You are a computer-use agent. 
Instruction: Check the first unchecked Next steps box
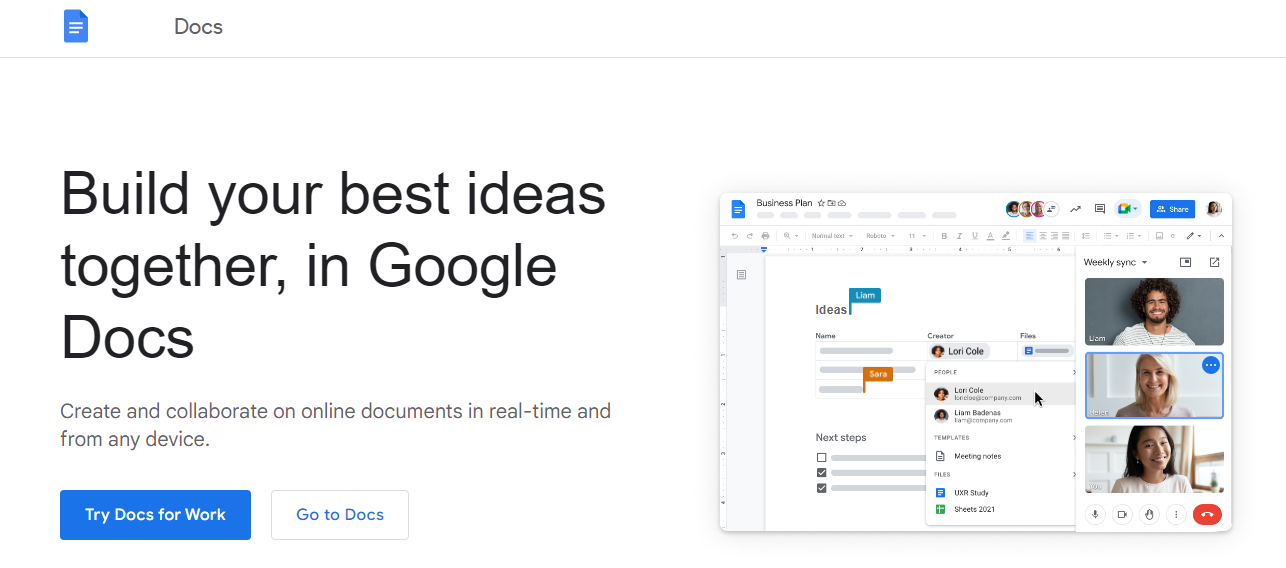tap(822, 457)
